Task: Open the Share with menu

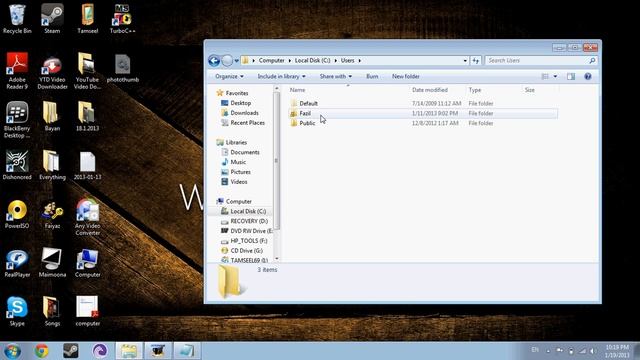Action: (x=336, y=76)
